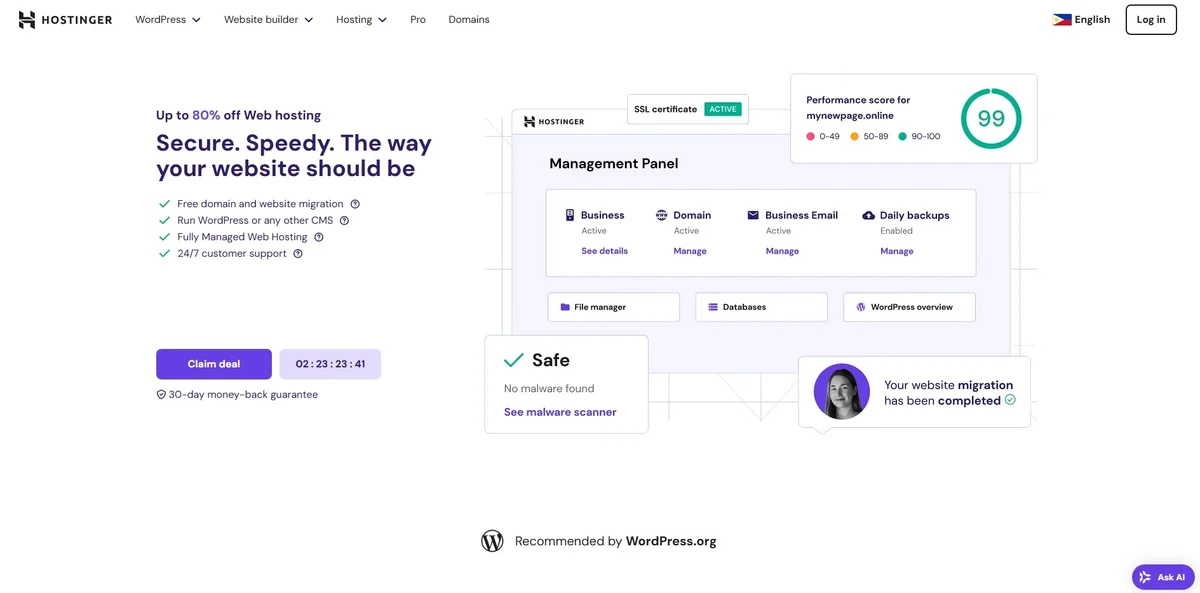Click the green checkmark beside Safe

pos(514,360)
